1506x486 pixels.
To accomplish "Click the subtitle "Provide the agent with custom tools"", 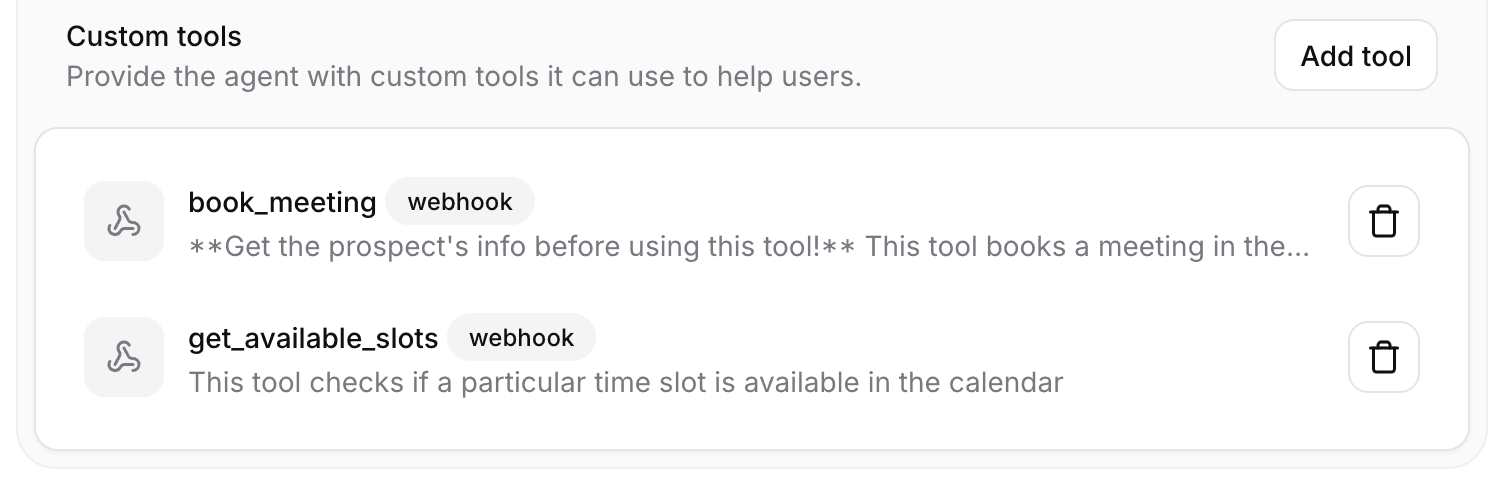I will (464, 76).
